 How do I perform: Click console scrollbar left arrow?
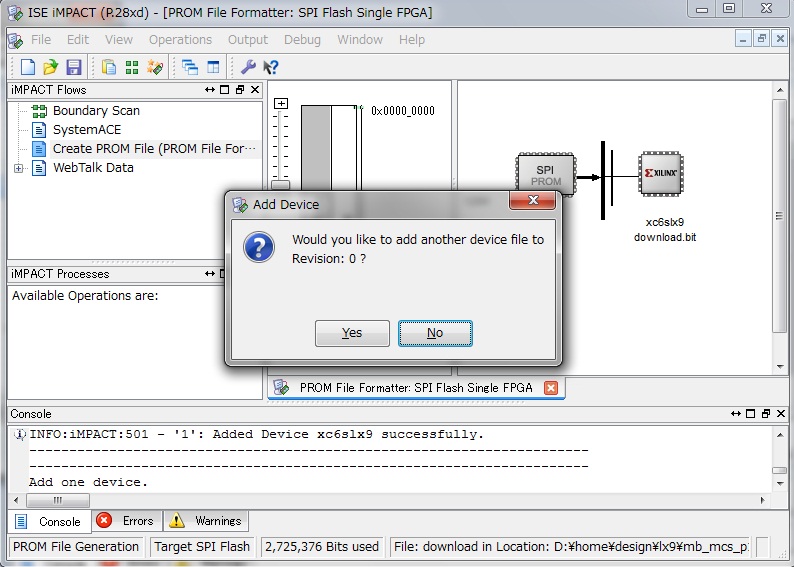pyautogui.click(x=16, y=500)
